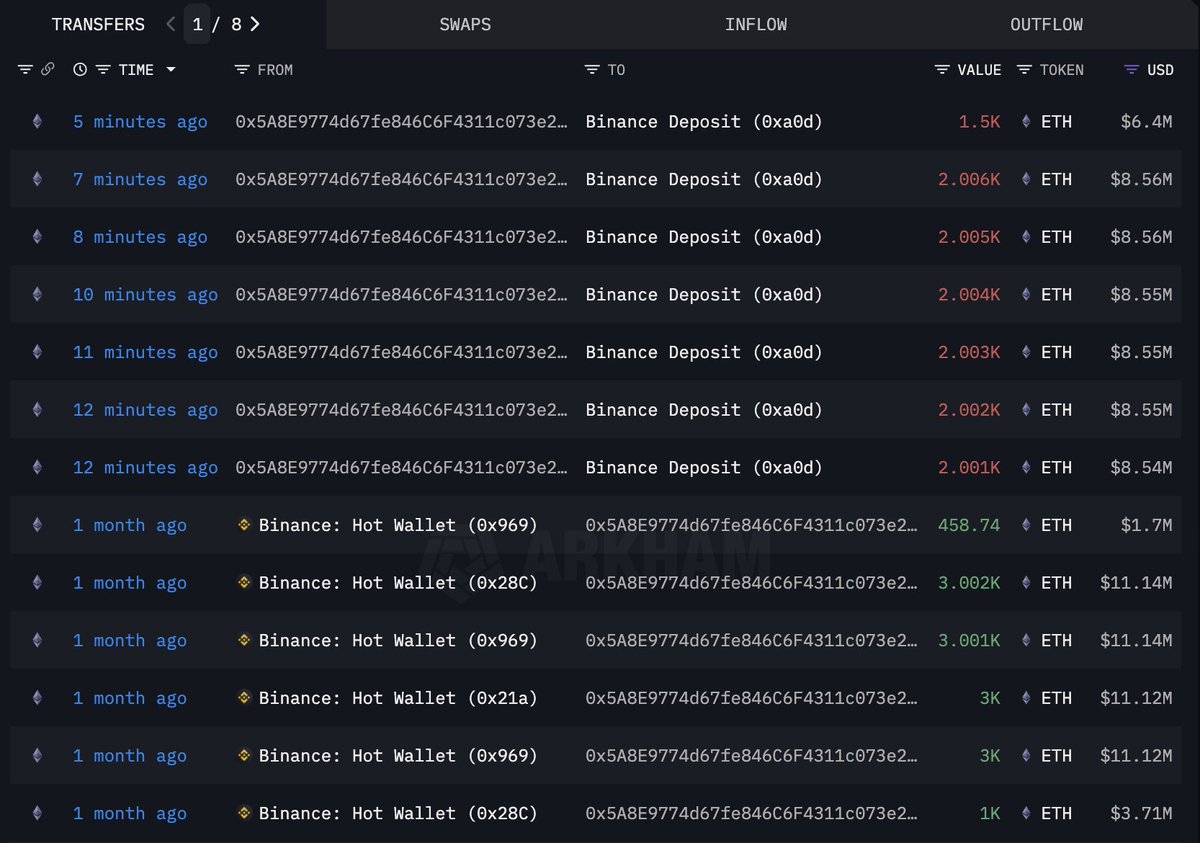Click the page number 1 field

198,24
